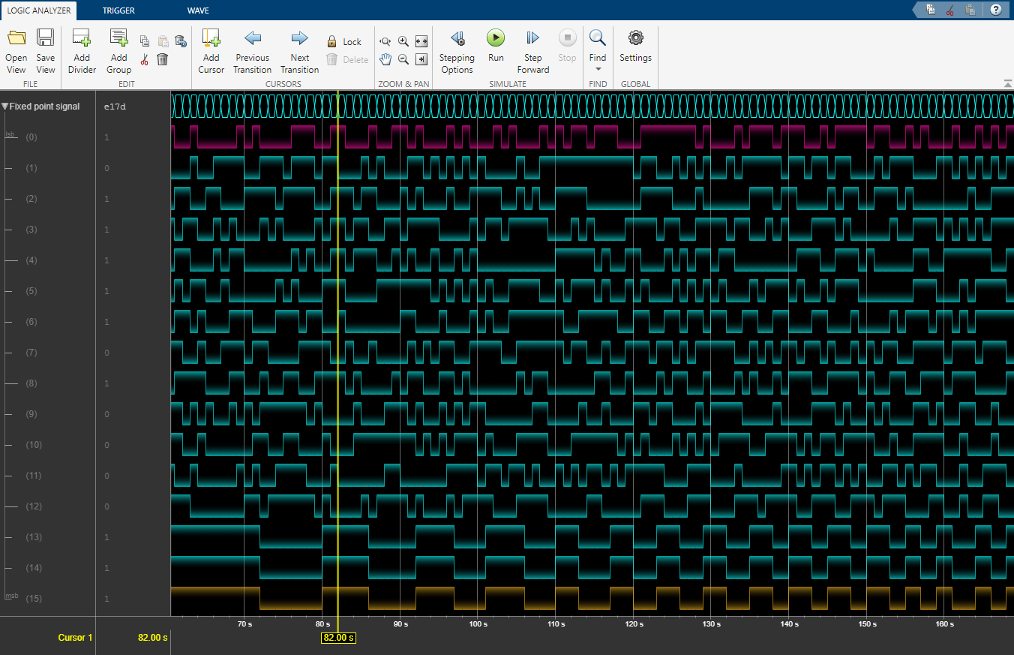Lock Cursor 1 in place

[345, 40]
